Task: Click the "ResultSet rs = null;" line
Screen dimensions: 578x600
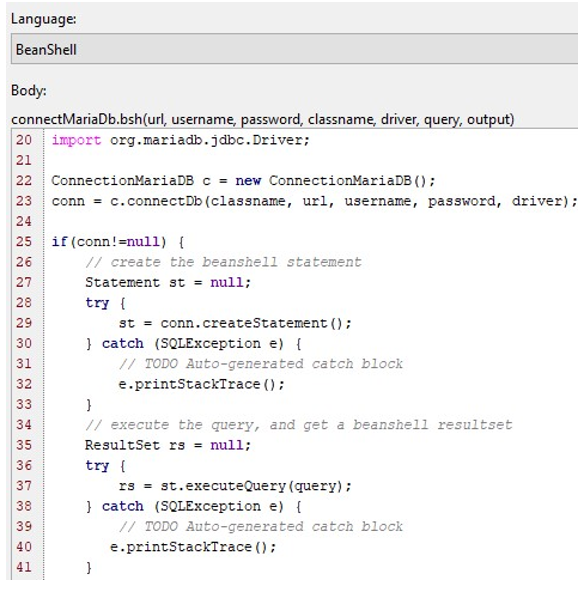Action: pyautogui.click(x=168, y=445)
